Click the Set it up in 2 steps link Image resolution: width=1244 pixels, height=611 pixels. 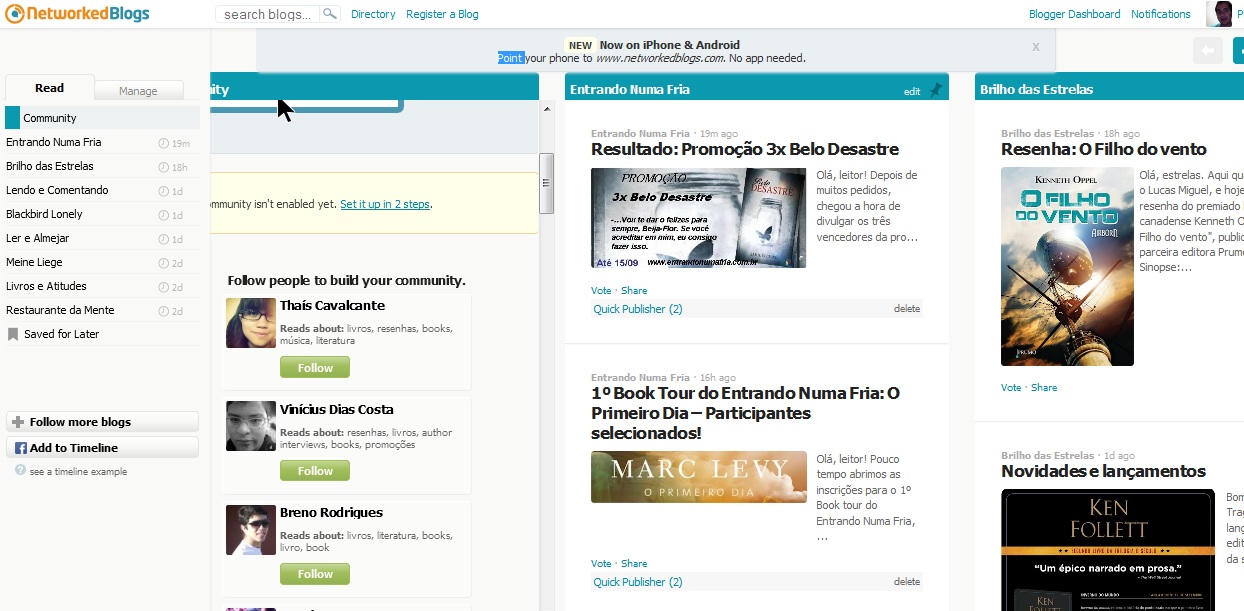385,204
